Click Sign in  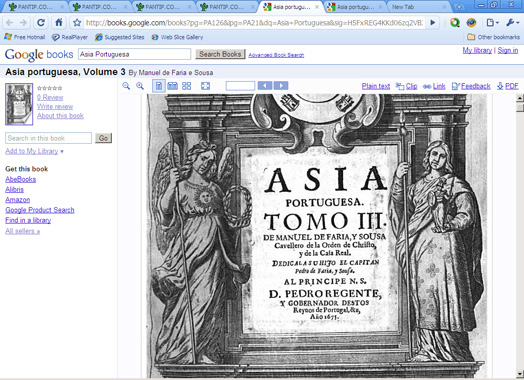pos(508,50)
